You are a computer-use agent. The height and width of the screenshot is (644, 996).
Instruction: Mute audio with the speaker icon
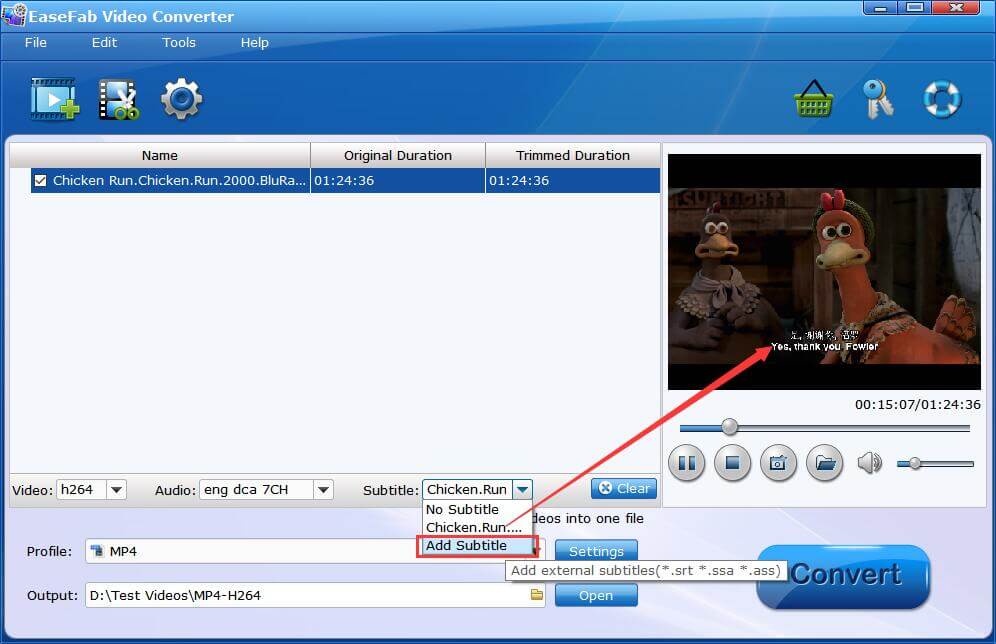pyautogui.click(x=869, y=463)
